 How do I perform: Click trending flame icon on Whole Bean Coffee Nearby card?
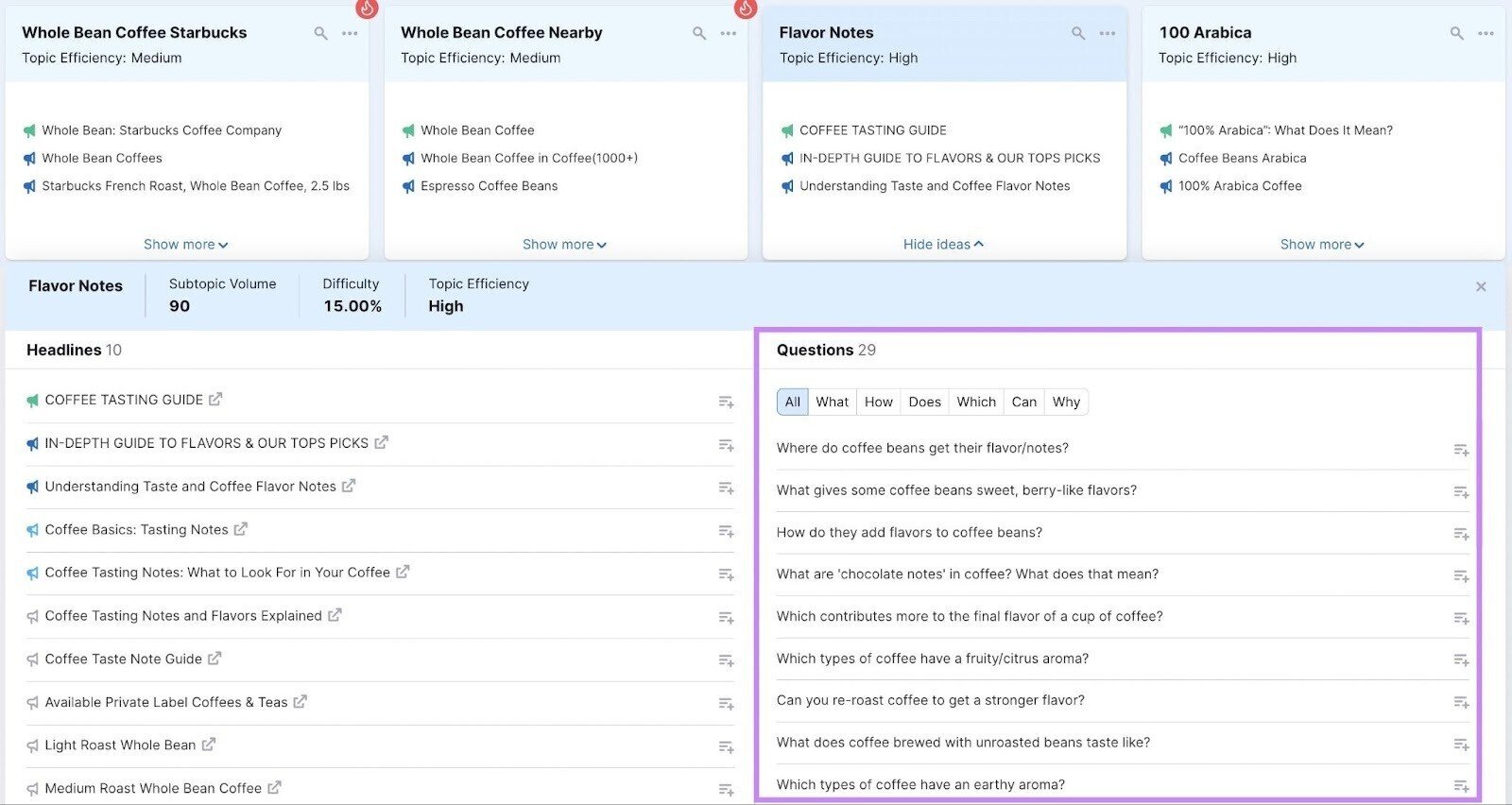[746, 9]
